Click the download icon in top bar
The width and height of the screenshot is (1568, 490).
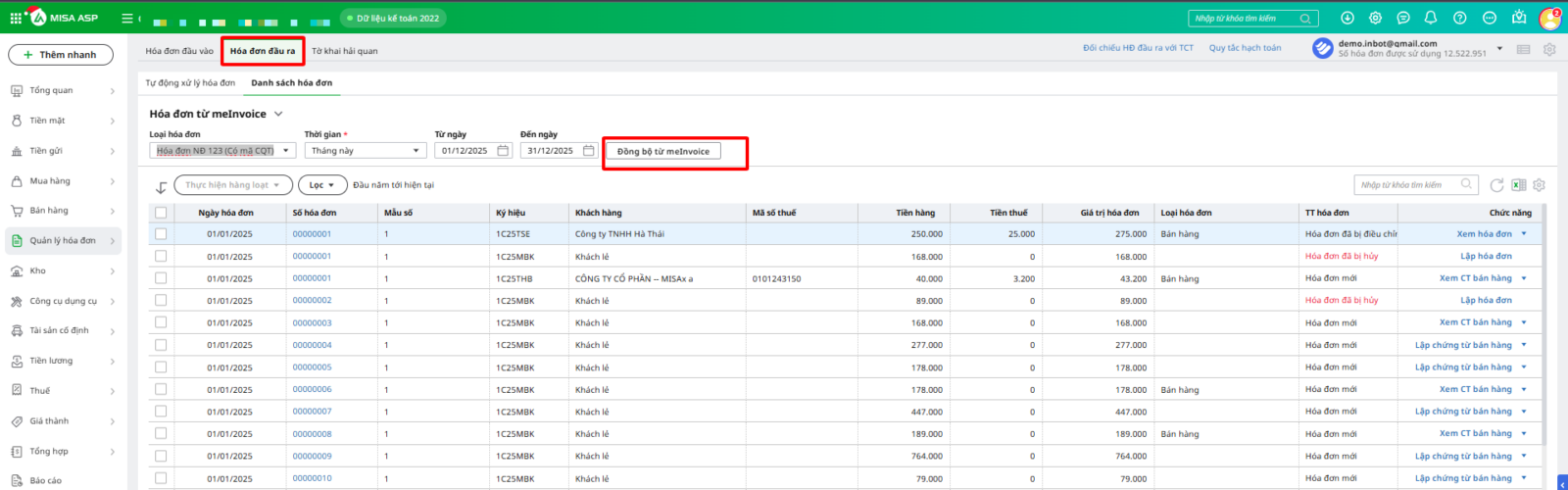click(x=1347, y=18)
